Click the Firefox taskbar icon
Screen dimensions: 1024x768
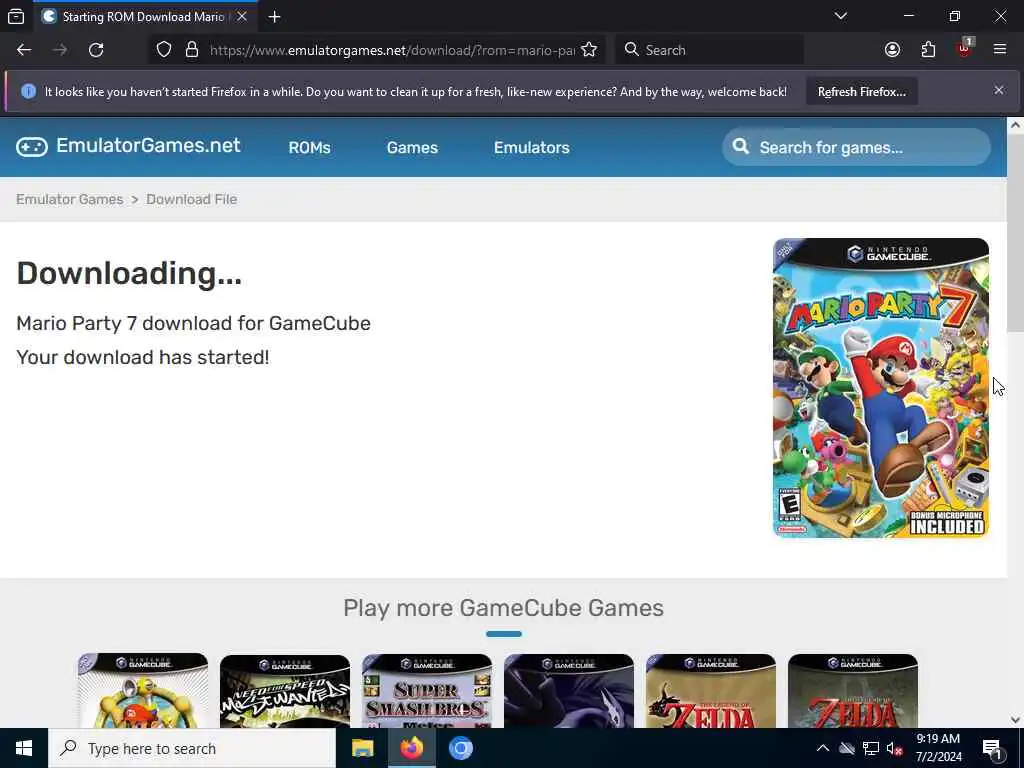pos(411,748)
